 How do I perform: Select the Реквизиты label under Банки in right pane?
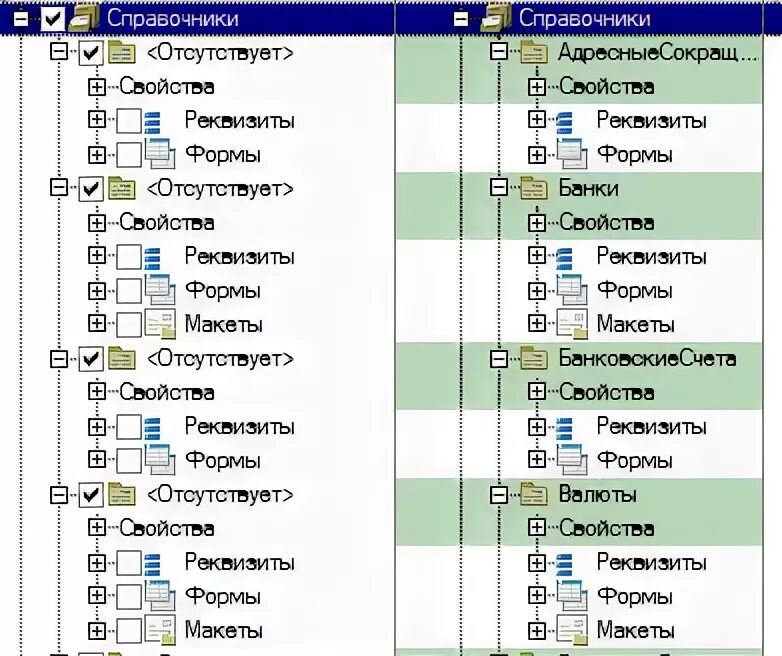coord(652,257)
